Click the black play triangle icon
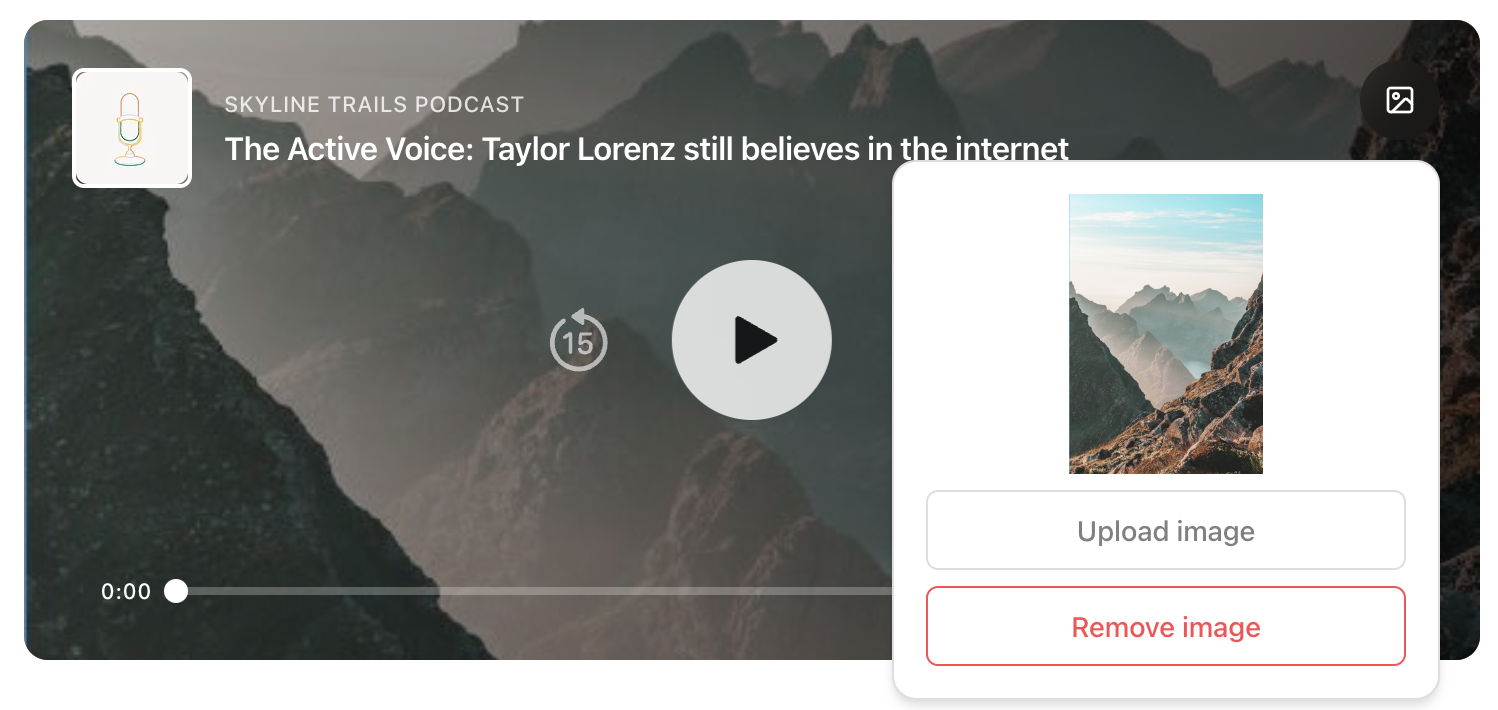 755,340
